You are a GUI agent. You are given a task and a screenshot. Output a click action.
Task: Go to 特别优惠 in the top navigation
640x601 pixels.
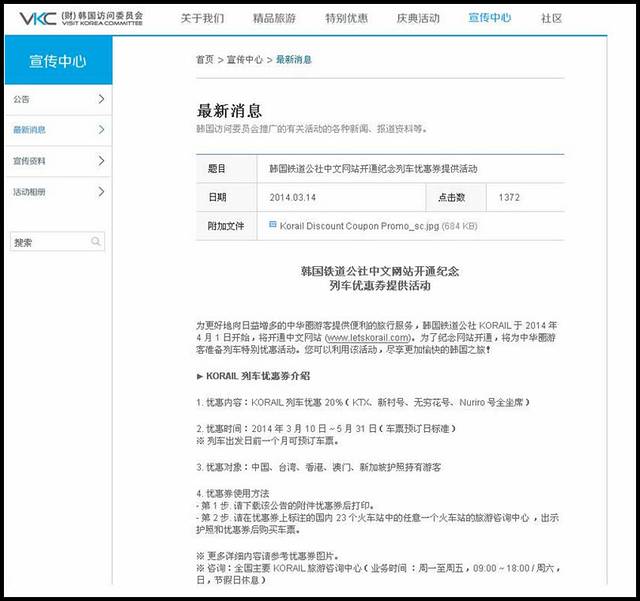coord(346,18)
